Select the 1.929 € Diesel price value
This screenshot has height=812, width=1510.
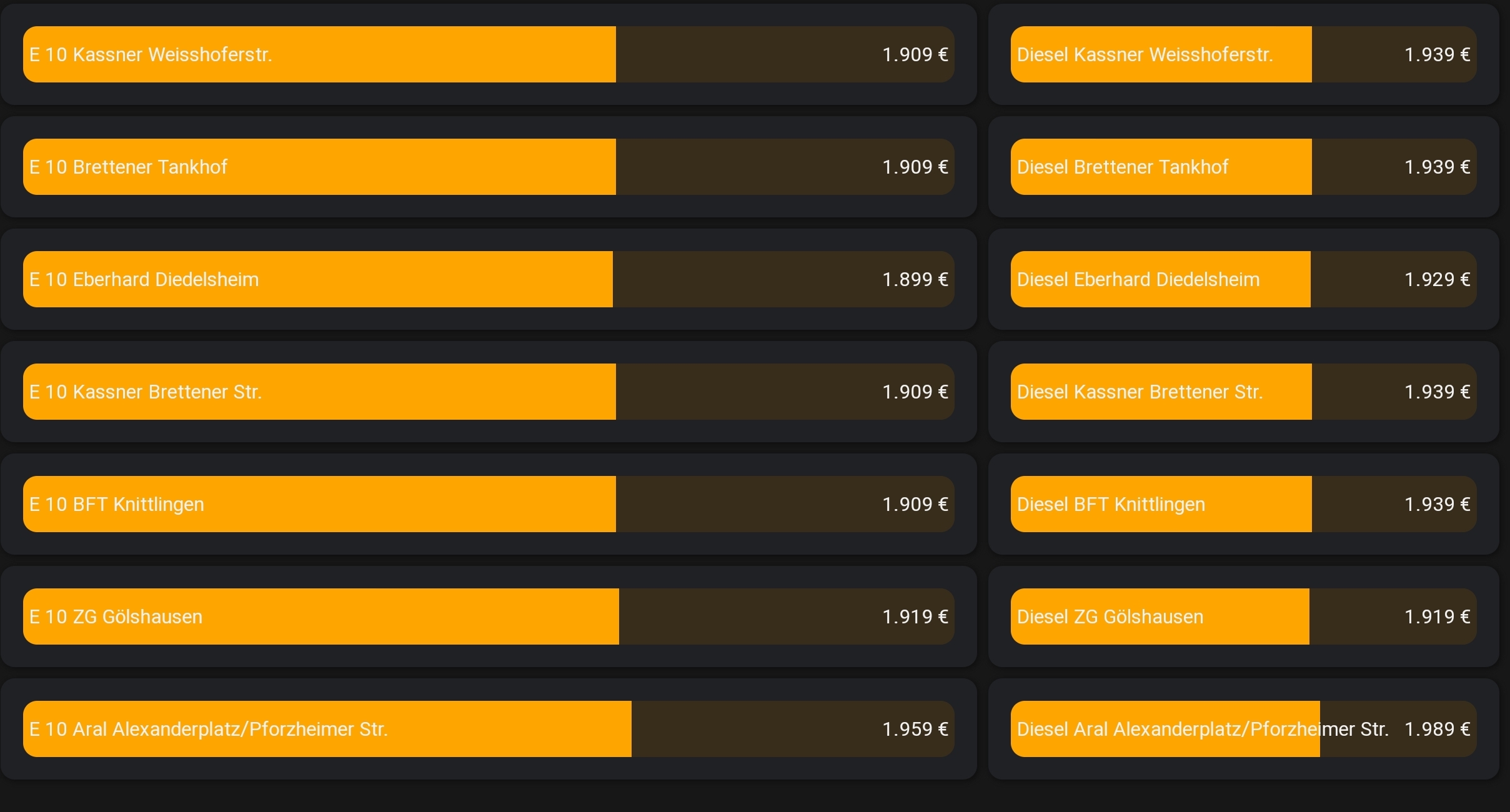[1437, 279]
